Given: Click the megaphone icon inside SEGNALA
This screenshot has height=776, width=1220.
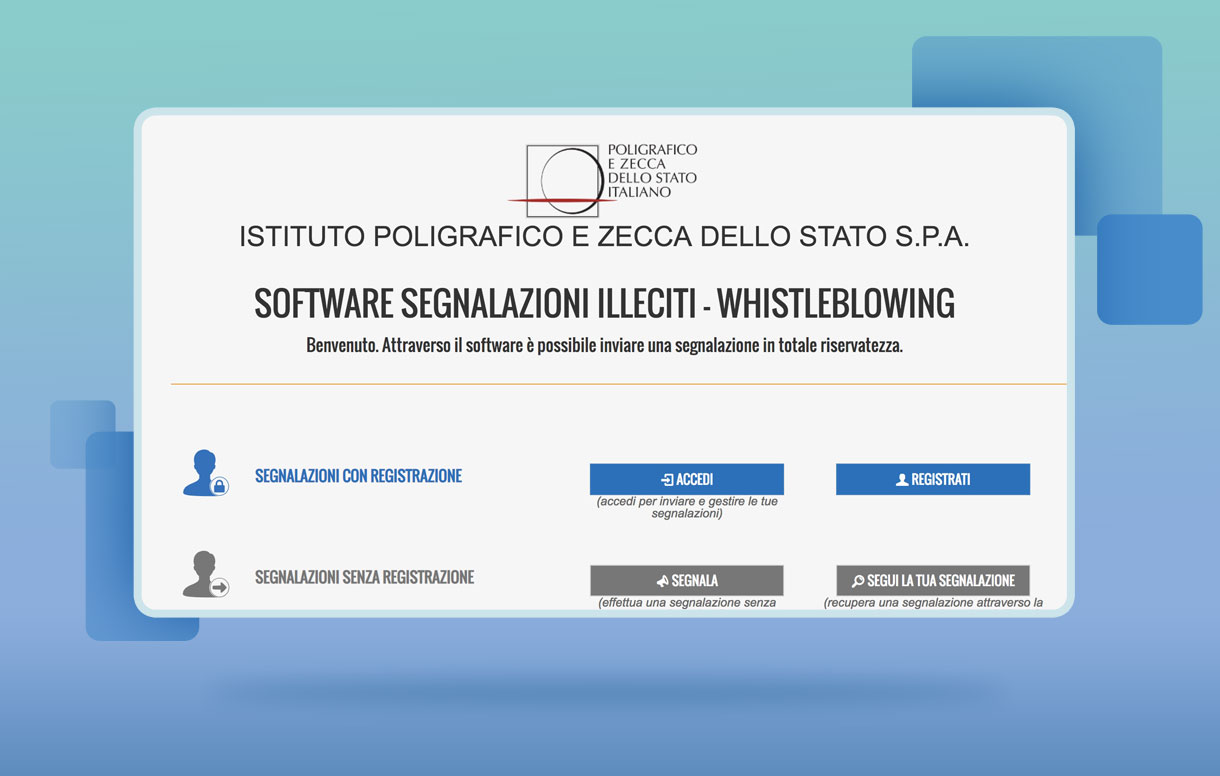Looking at the screenshot, I should coord(662,581).
